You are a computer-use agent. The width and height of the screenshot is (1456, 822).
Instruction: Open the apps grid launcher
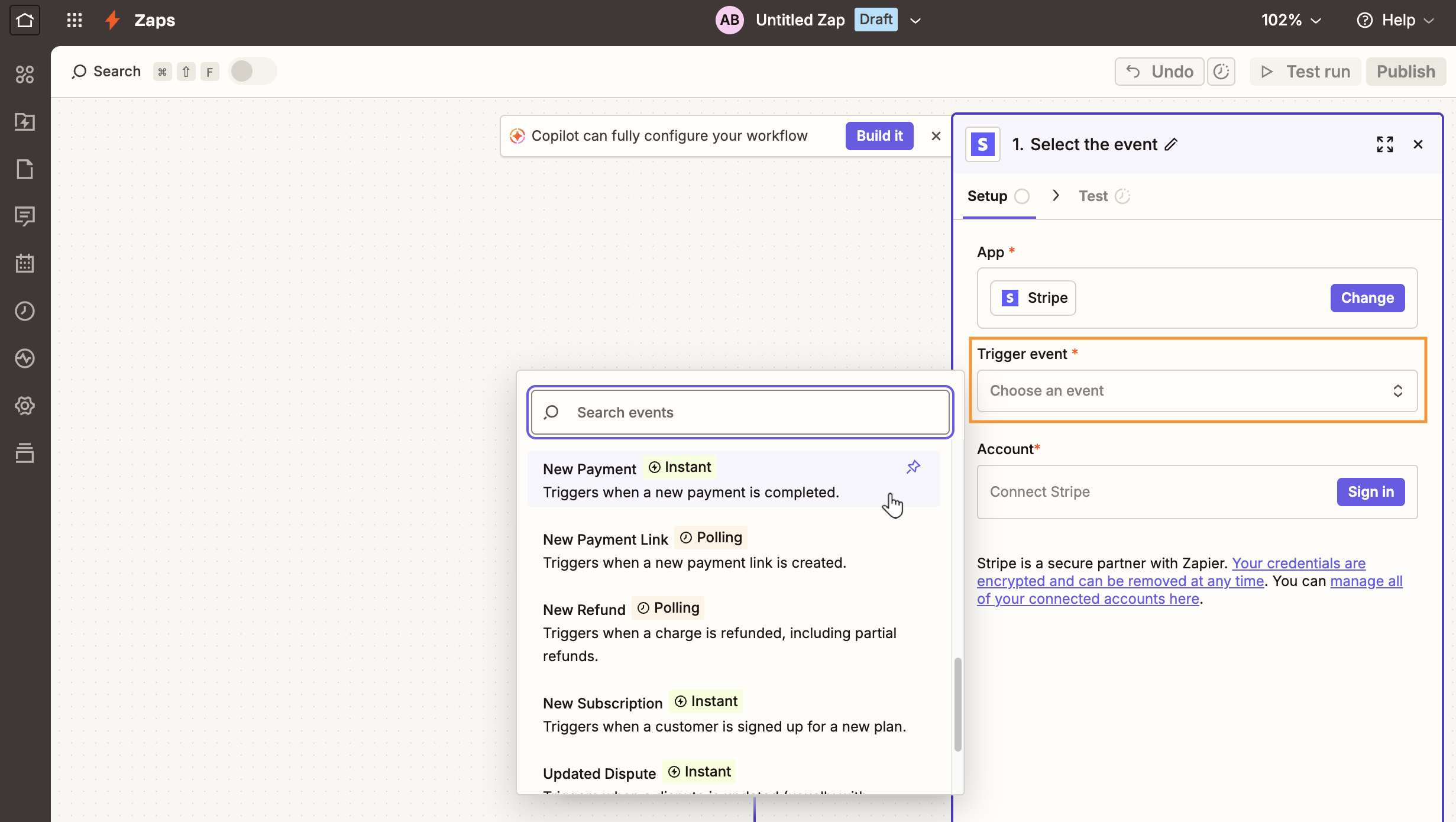click(75, 20)
